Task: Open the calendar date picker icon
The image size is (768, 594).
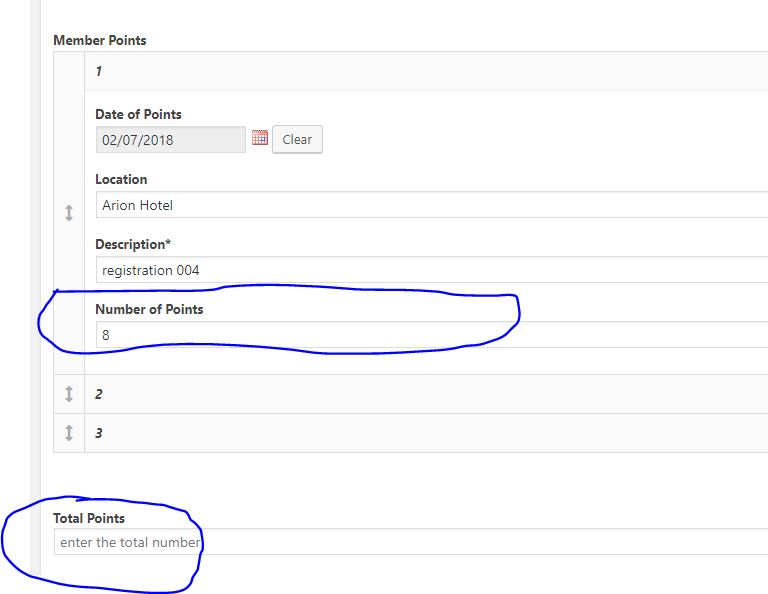Action: [260, 138]
